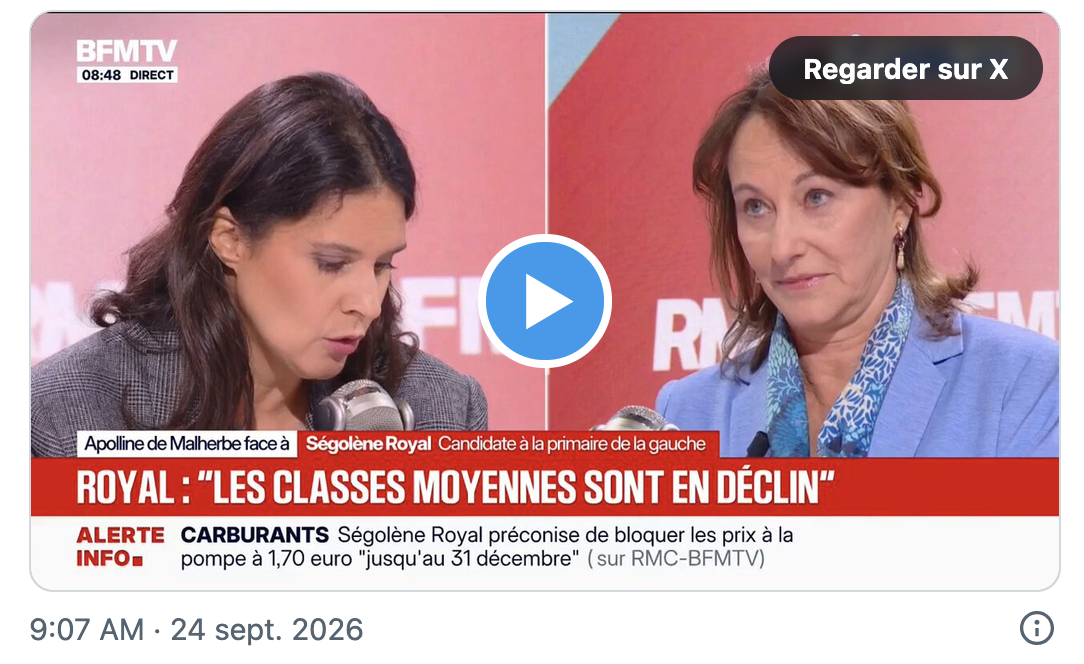Open the tweet info icon
Viewport: 1084px width, 664px height.
pyautogui.click(x=1036, y=628)
